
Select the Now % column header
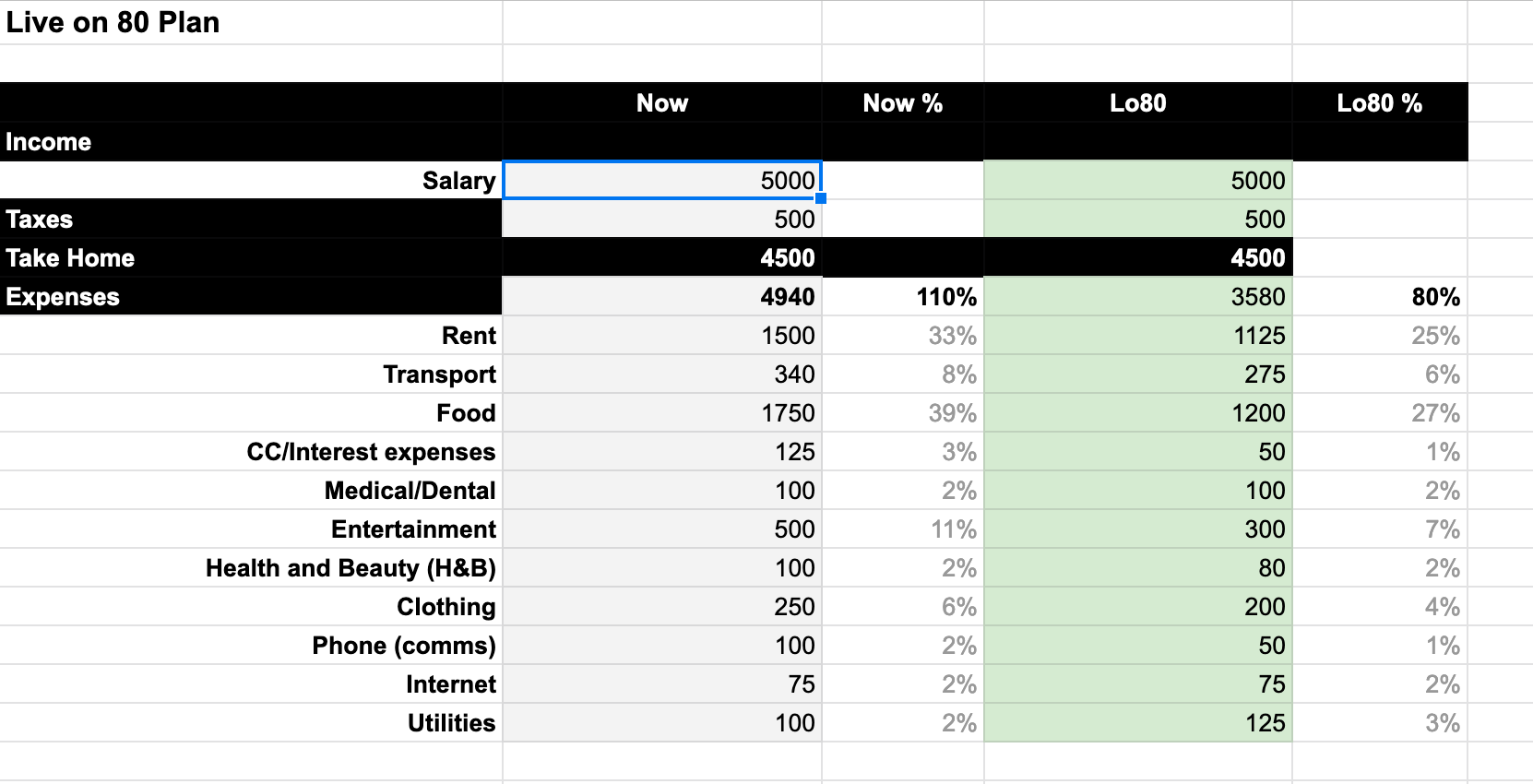(903, 102)
